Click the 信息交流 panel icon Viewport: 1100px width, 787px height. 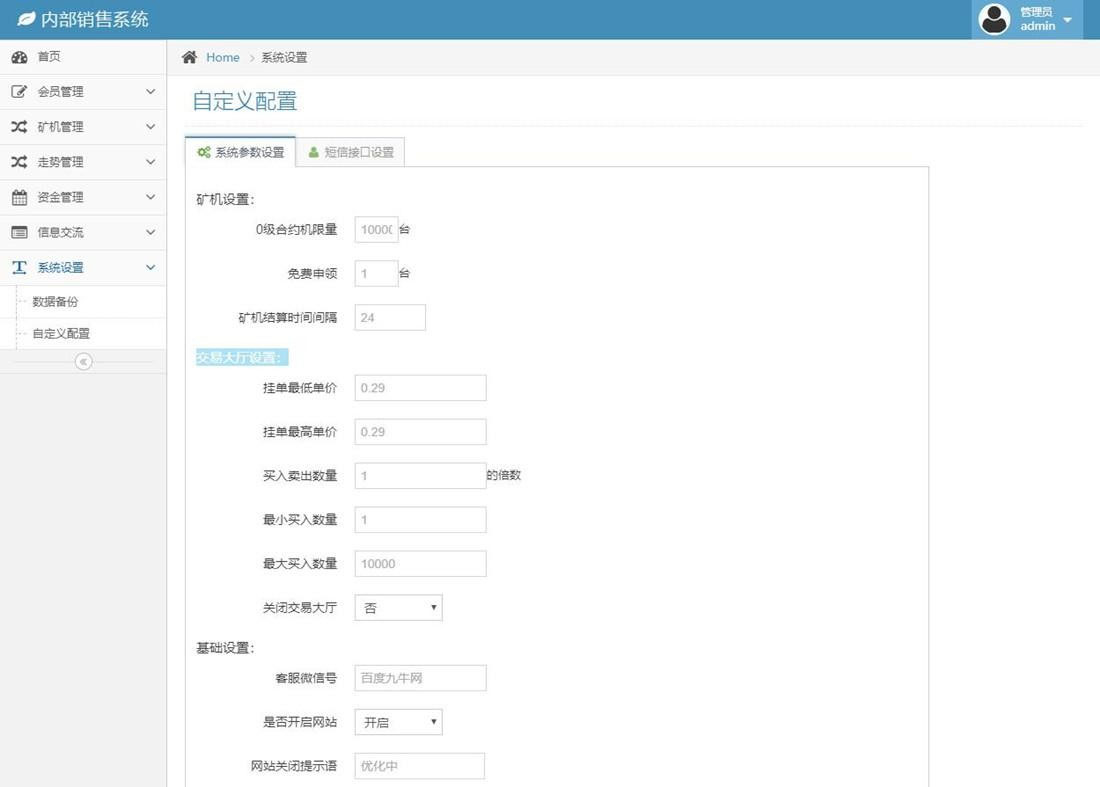pyautogui.click(x=21, y=231)
